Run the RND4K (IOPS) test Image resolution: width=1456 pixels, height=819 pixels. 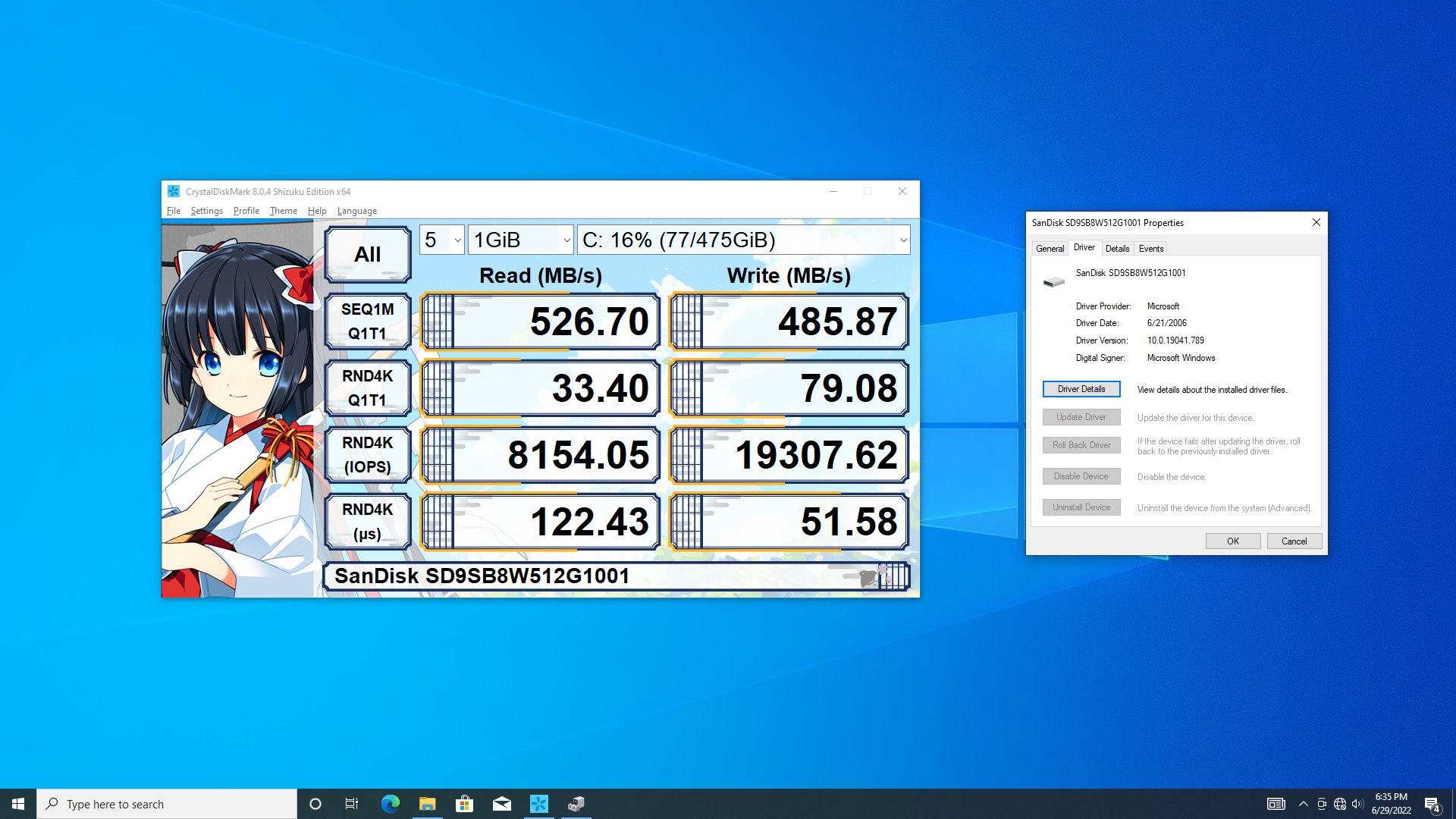[368, 454]
